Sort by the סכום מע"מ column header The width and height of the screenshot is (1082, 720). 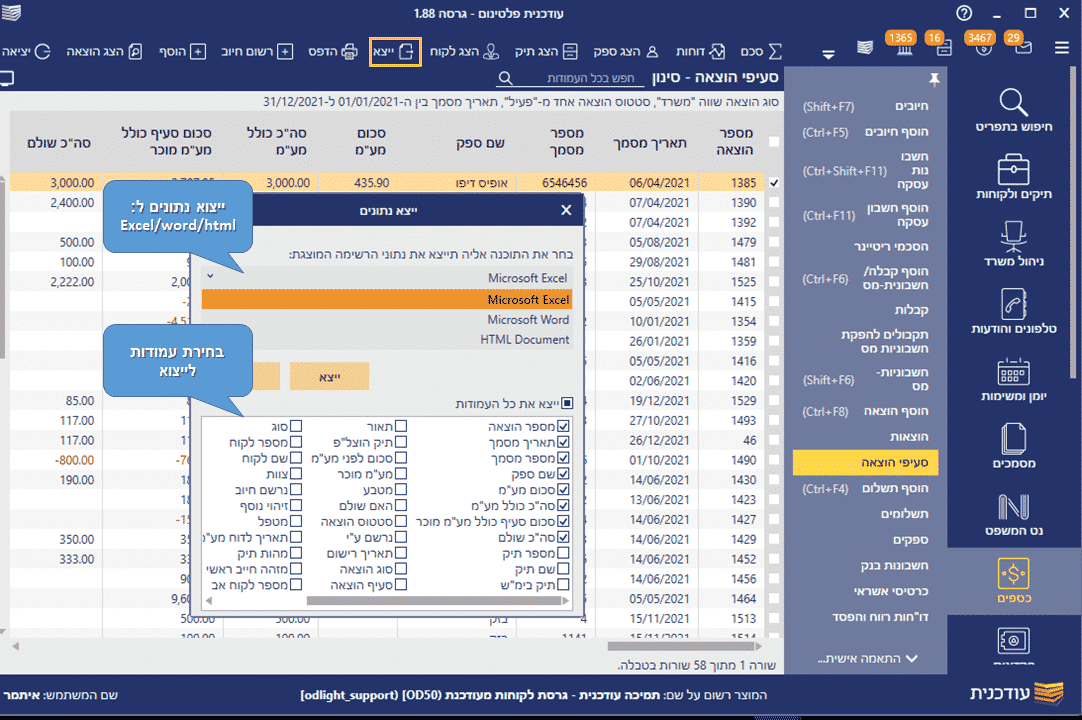click(372, 142)
